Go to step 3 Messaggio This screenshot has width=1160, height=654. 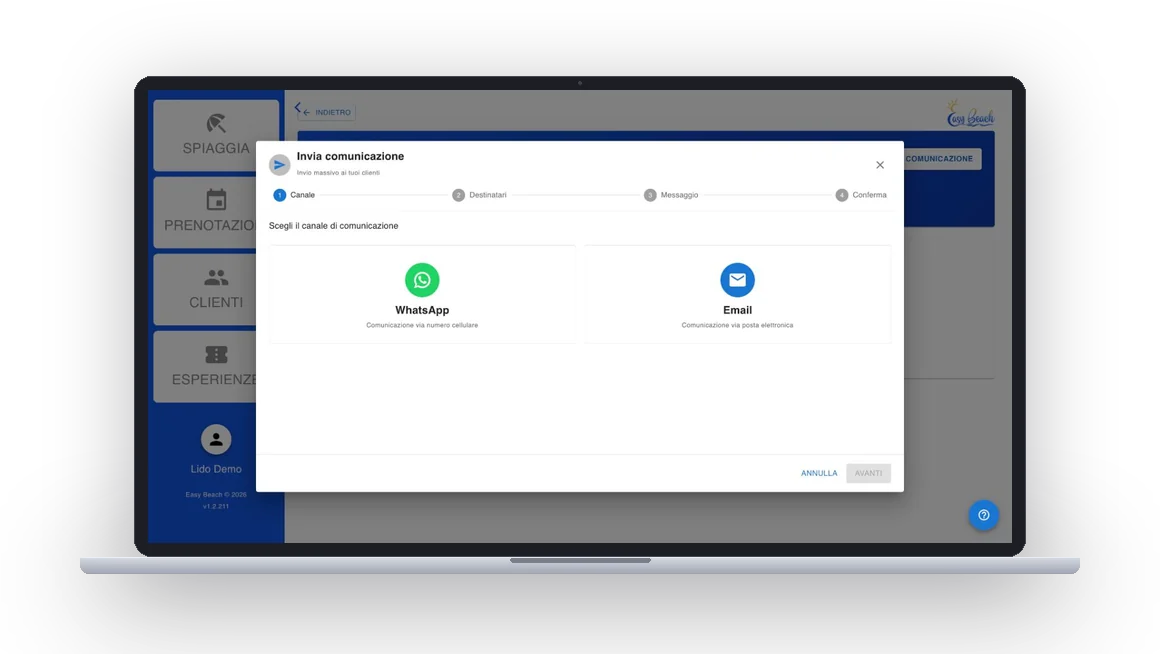[671, 195]
